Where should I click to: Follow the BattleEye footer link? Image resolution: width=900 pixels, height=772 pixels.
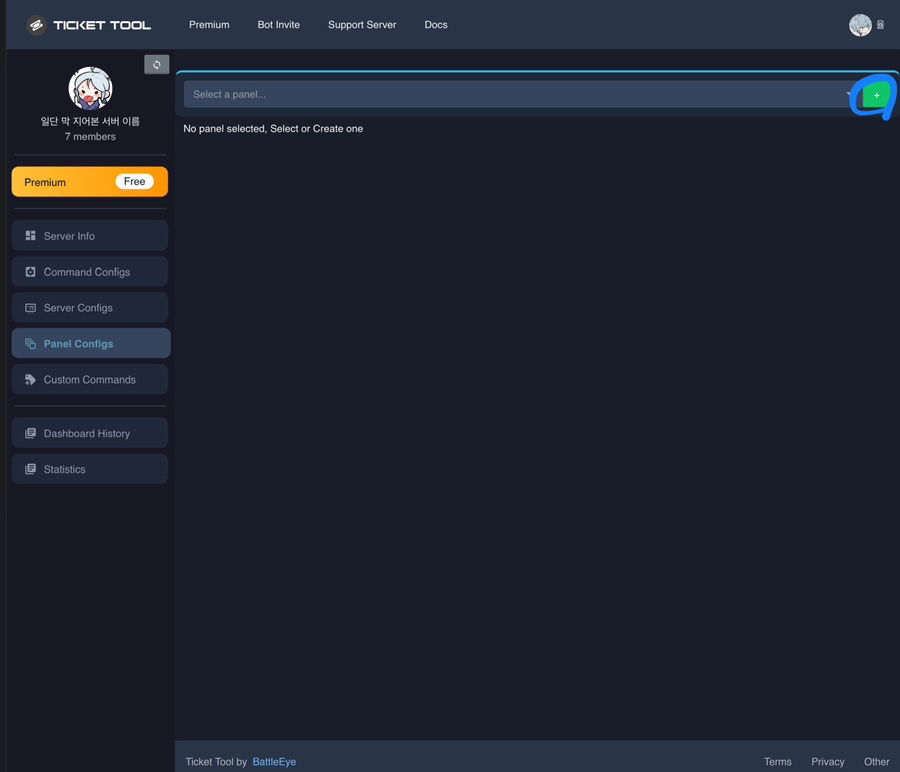(x=274, y=762)
